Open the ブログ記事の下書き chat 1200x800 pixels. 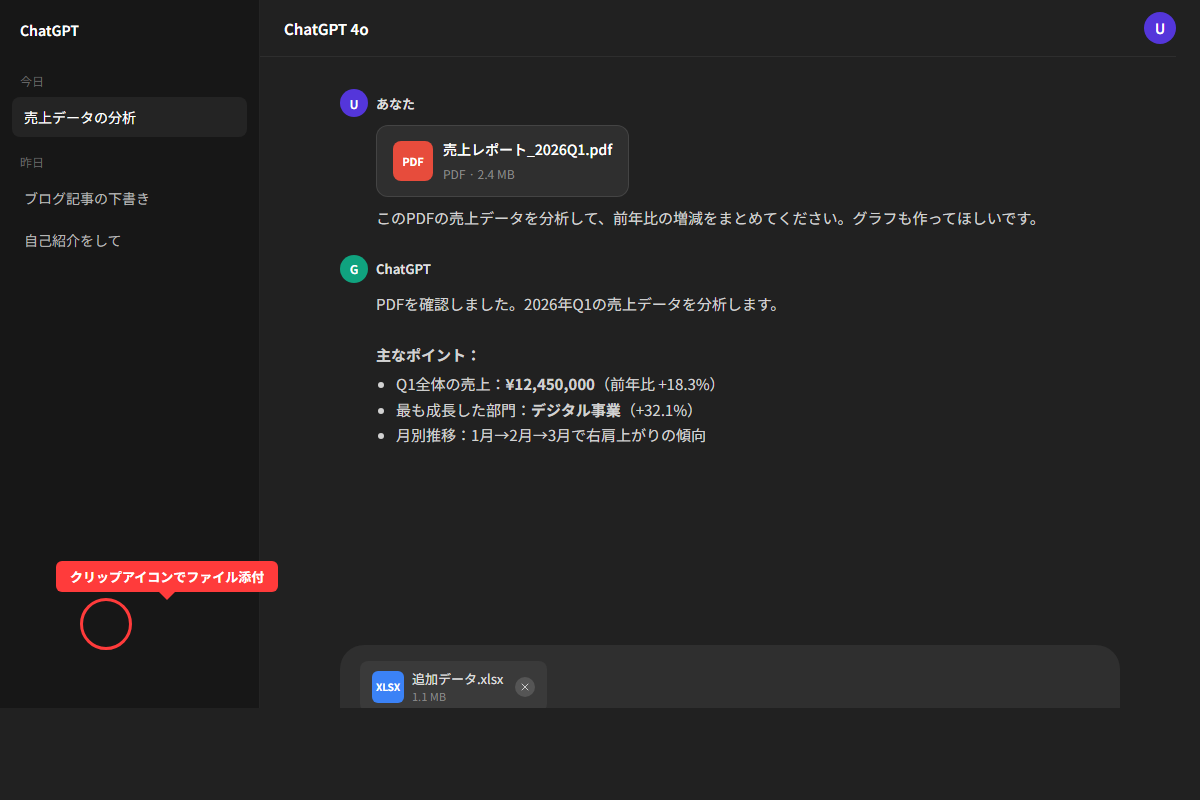86,198
